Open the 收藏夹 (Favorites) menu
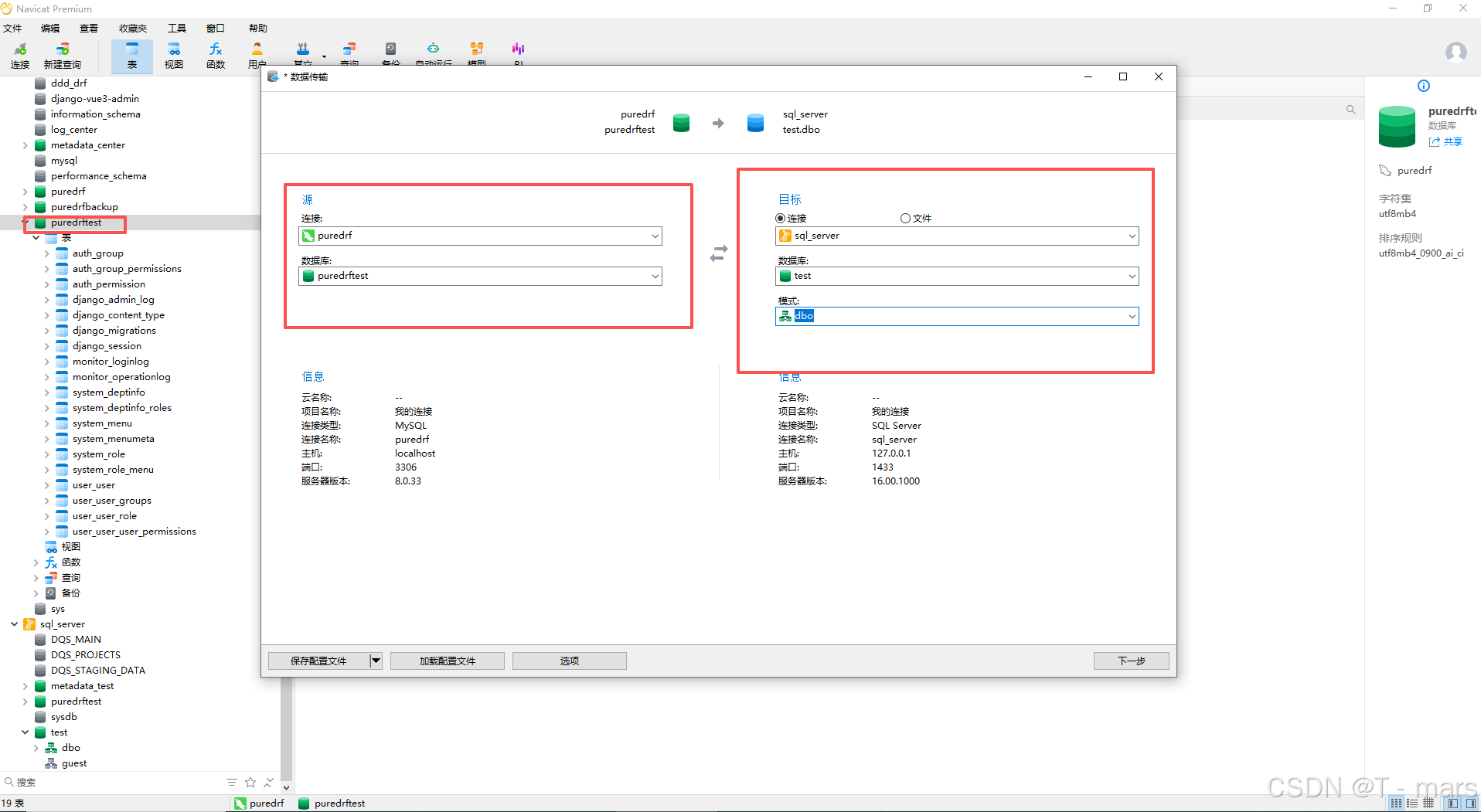1481x812 pixels. (133, 29)
